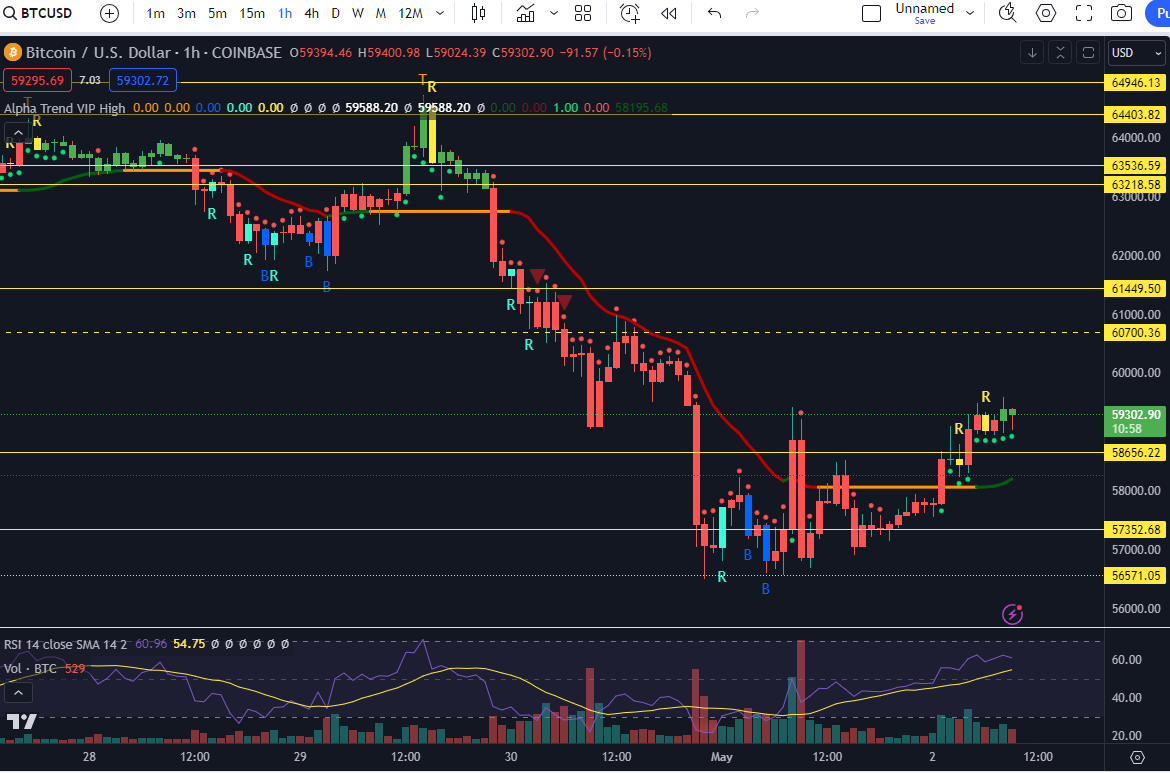Open the price scale settings gear icon

pyautogui.click(x=1136, y=757)
